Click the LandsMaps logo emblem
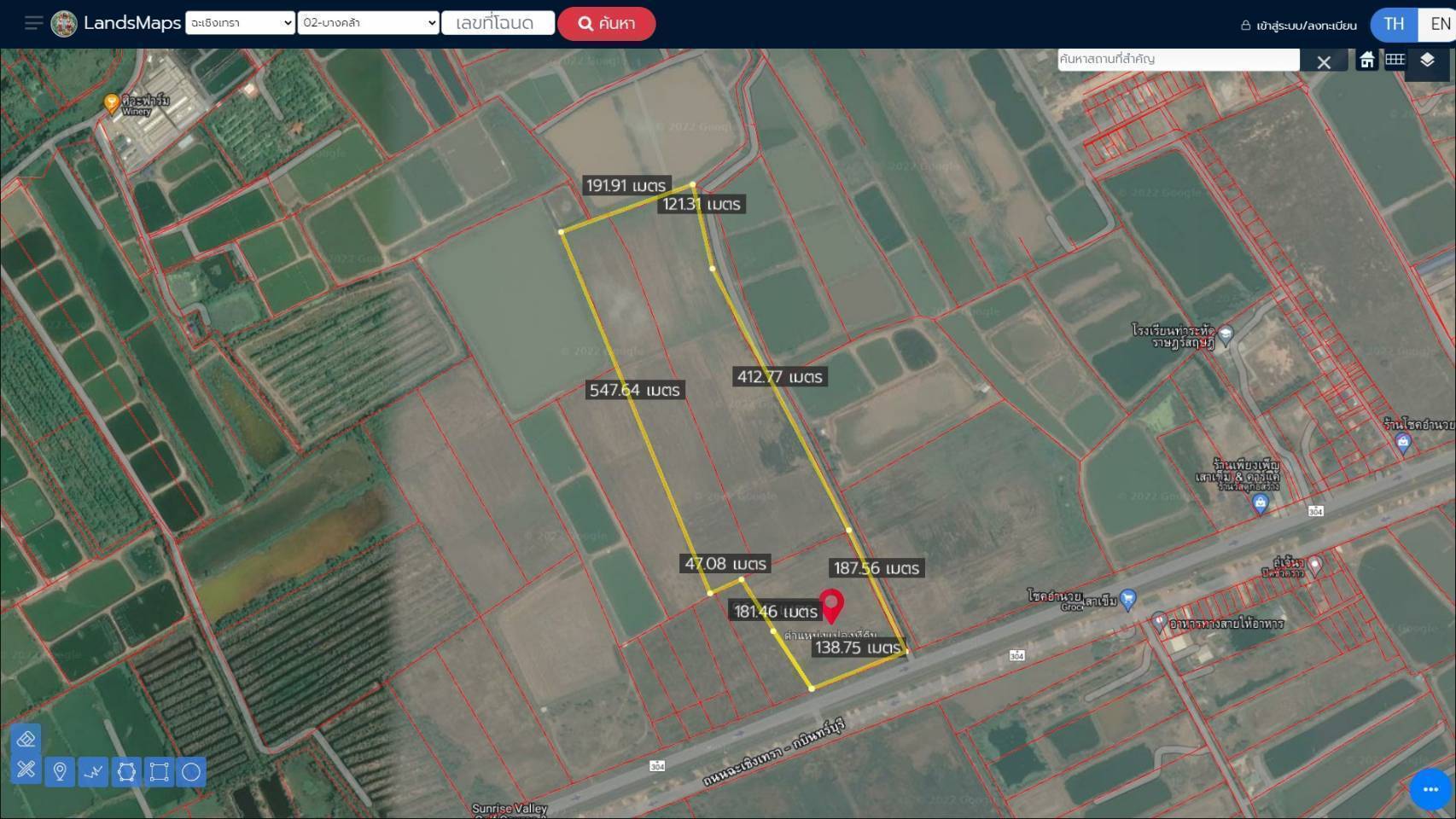Screen dimensions: 1456x819 [x=64, y=24]
